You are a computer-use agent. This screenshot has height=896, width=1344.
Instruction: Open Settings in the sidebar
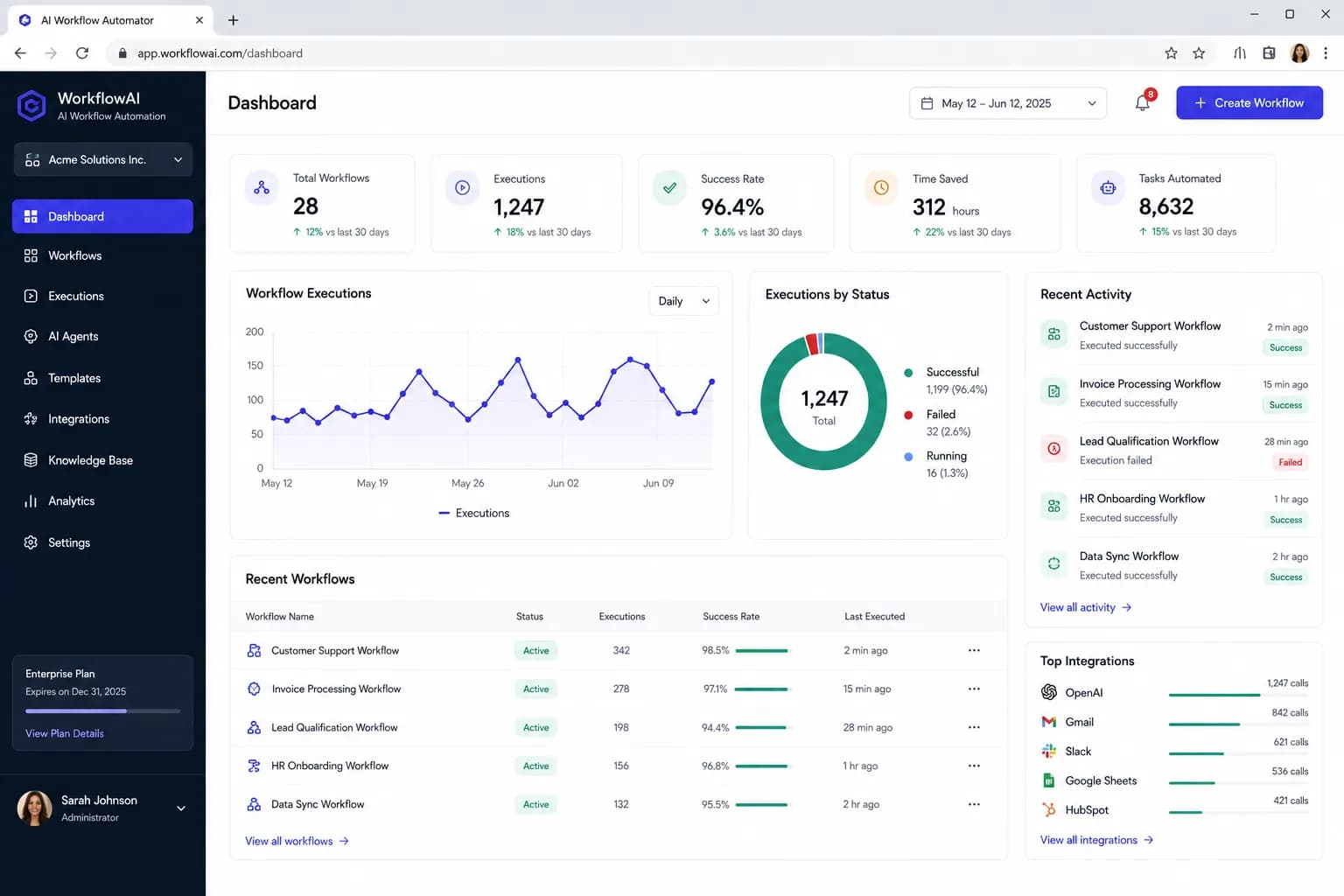coord(102,542)
